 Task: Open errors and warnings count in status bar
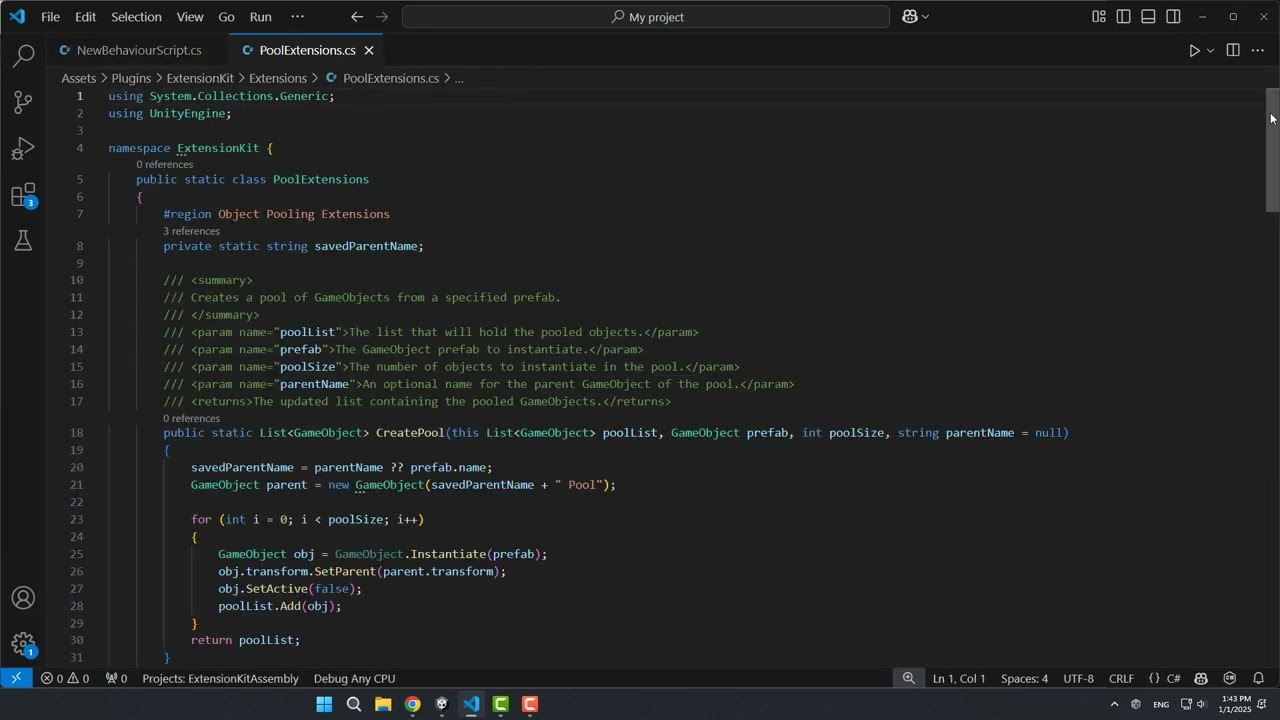[65, 678]
